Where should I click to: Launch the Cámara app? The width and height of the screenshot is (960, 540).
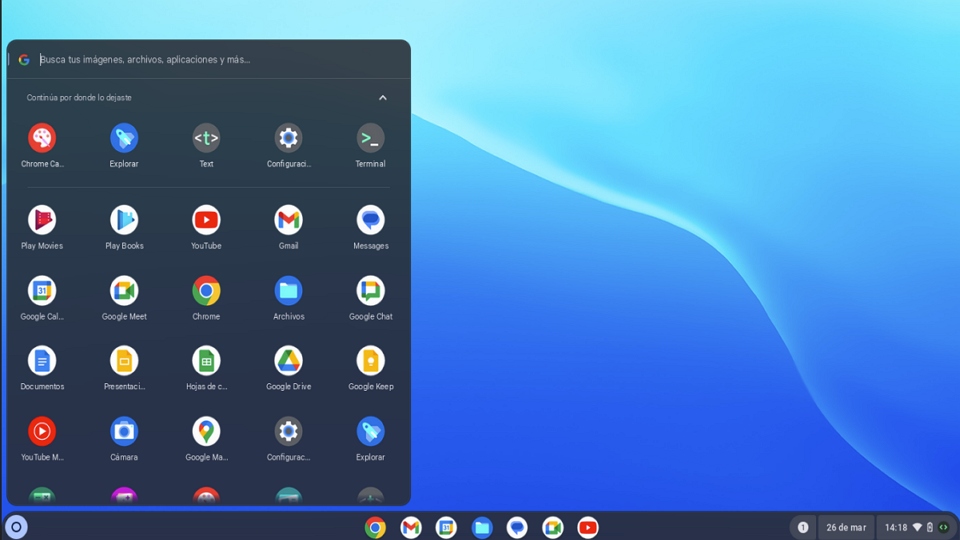124,432
